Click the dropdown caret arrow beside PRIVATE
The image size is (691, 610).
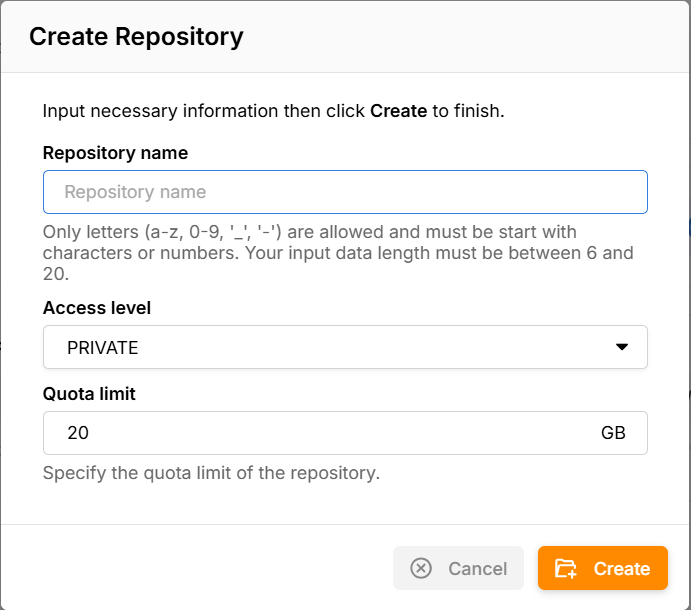[621, 347]
